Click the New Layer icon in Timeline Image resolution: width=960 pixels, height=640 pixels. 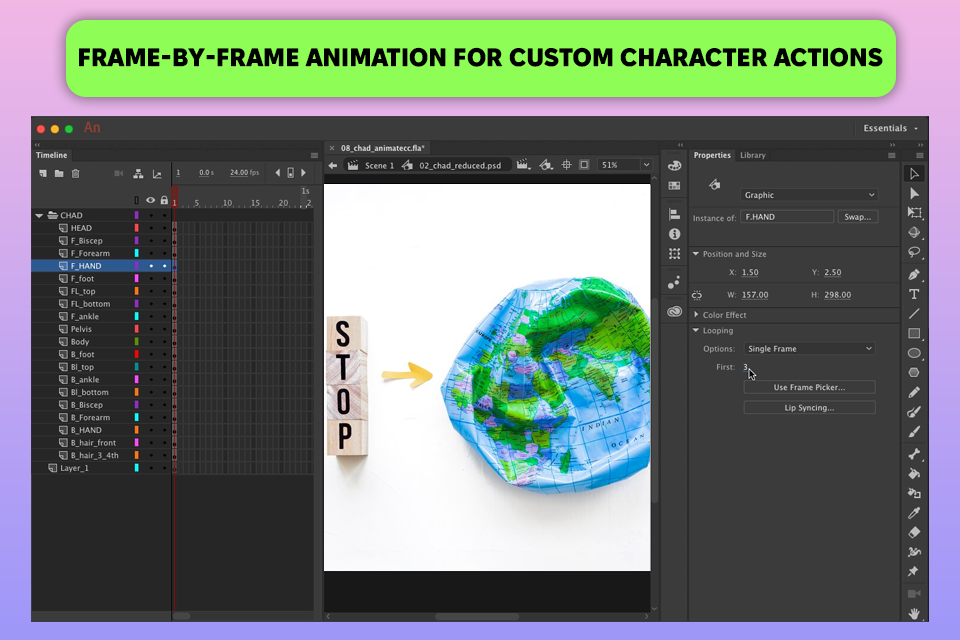[43, 173]
